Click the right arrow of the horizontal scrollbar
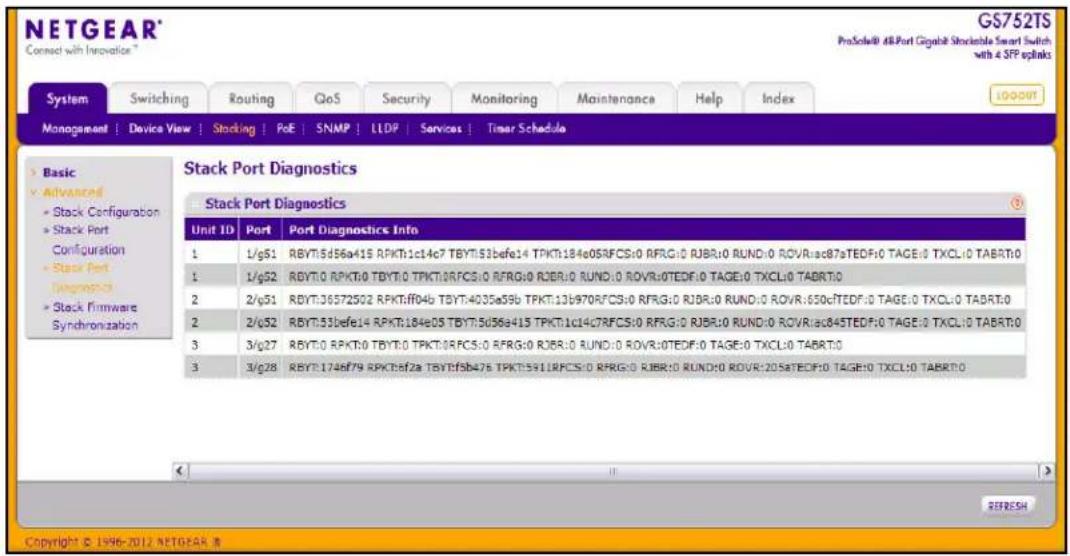 [x=1046, y=471]
